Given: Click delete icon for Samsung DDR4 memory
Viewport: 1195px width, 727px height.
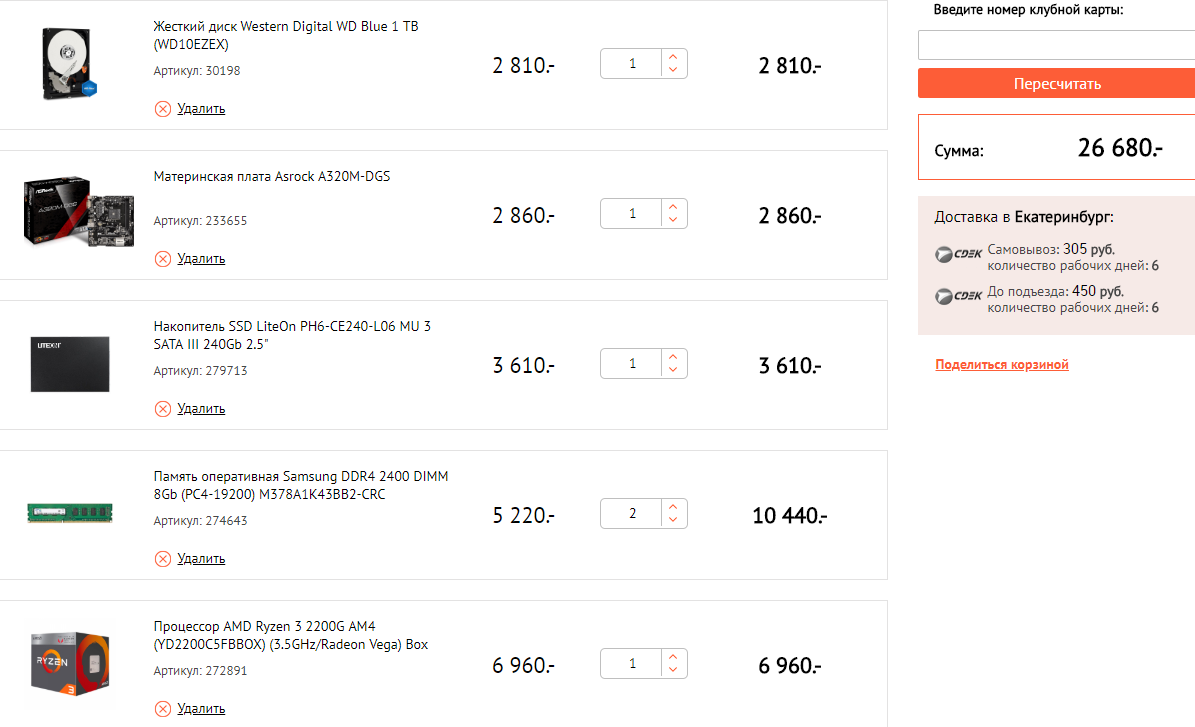Looking at the screenshot, I should tap(163, 559).
